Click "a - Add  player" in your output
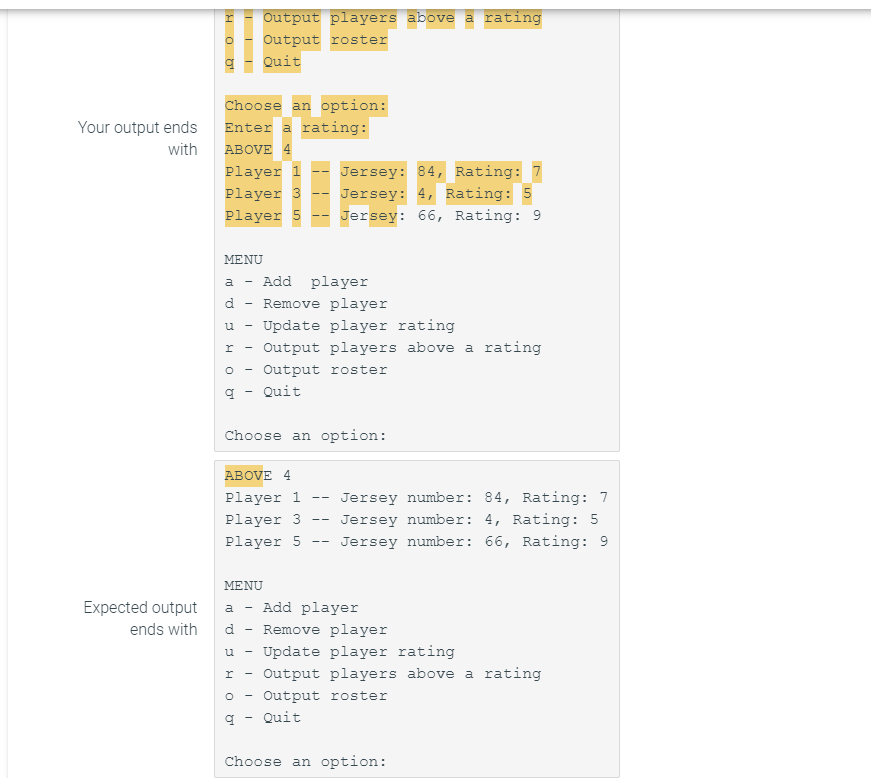The width and height of the screenshot is (871, 778). pyautogui.click(x=296, y=282)
